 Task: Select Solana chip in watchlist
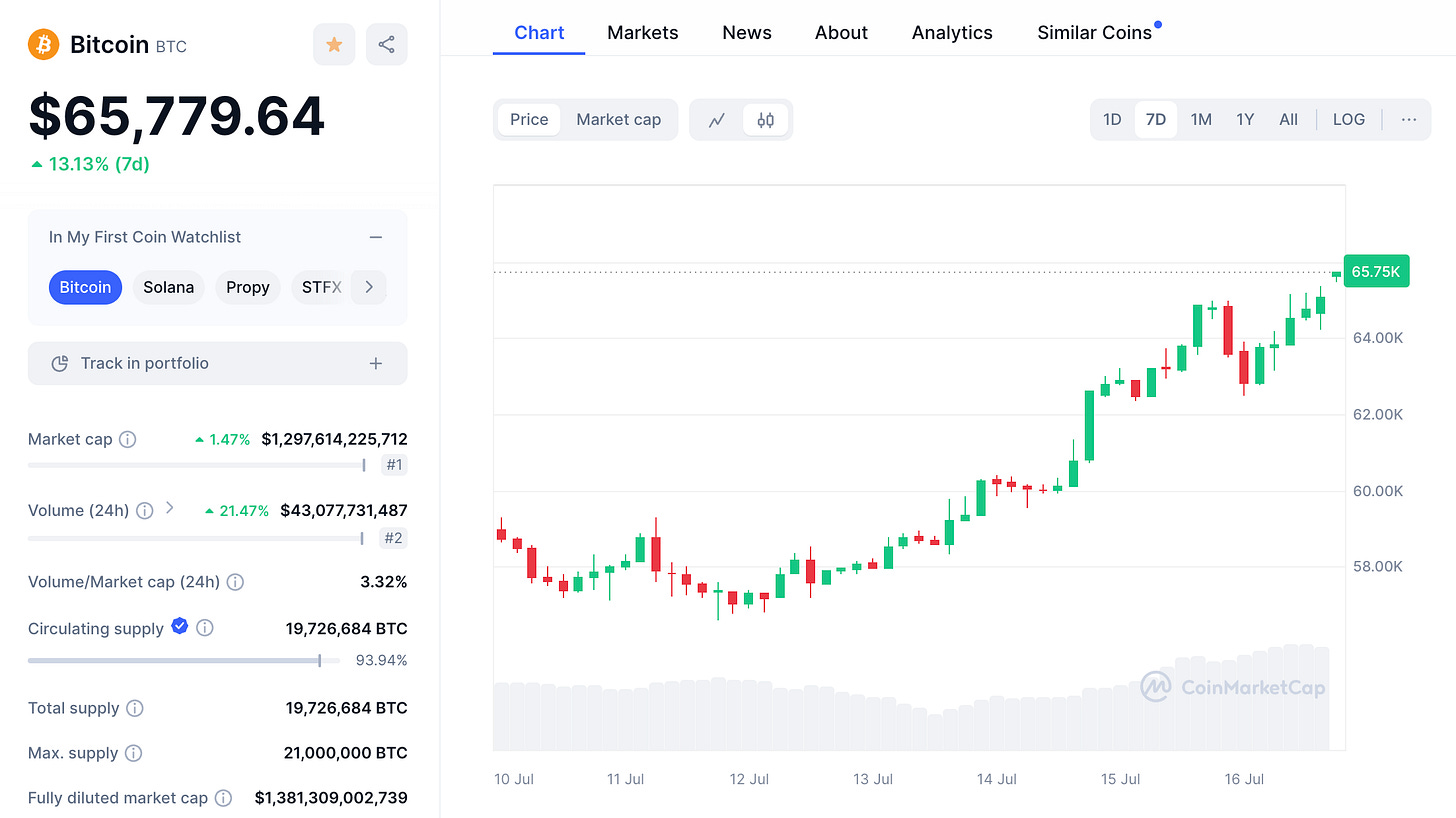click(x=168, y=287)
